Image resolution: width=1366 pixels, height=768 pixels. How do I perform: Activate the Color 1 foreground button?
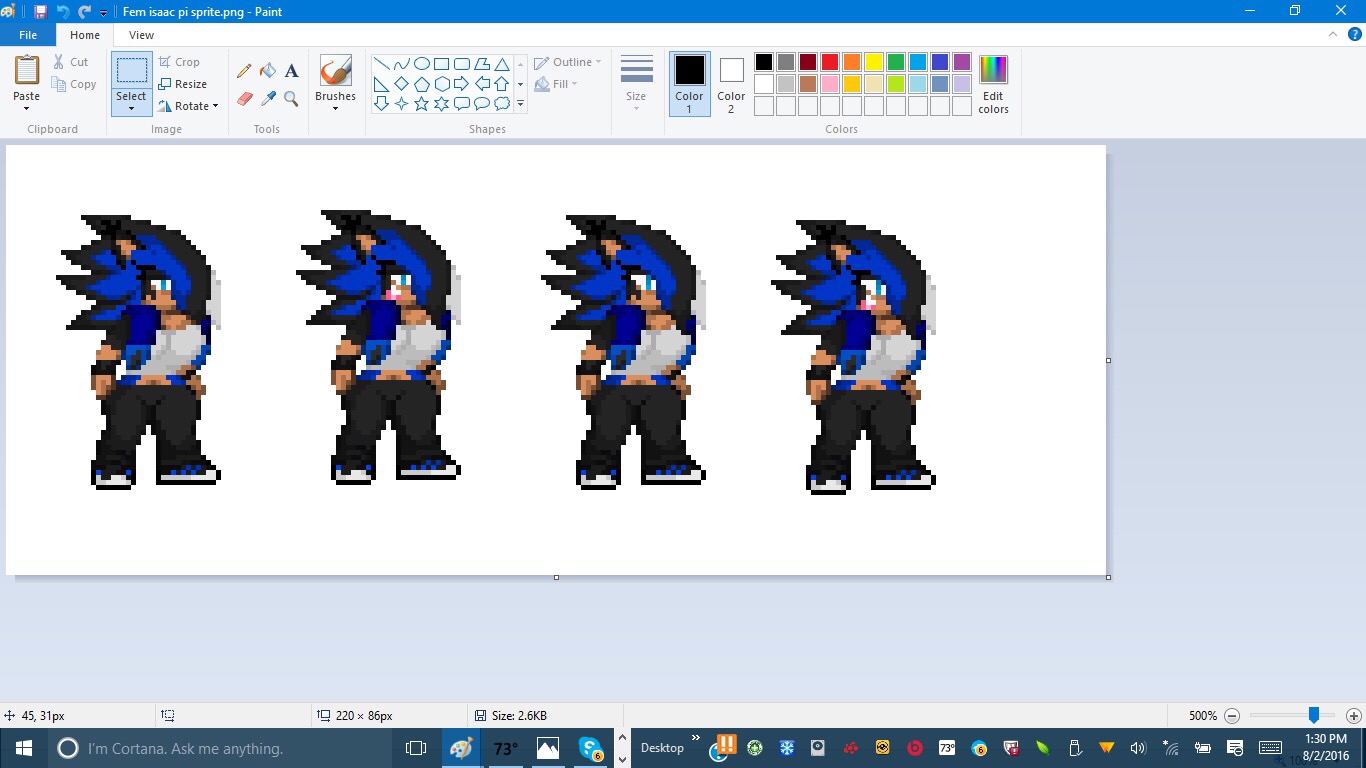pyautogui.click(x=689, y=84)
